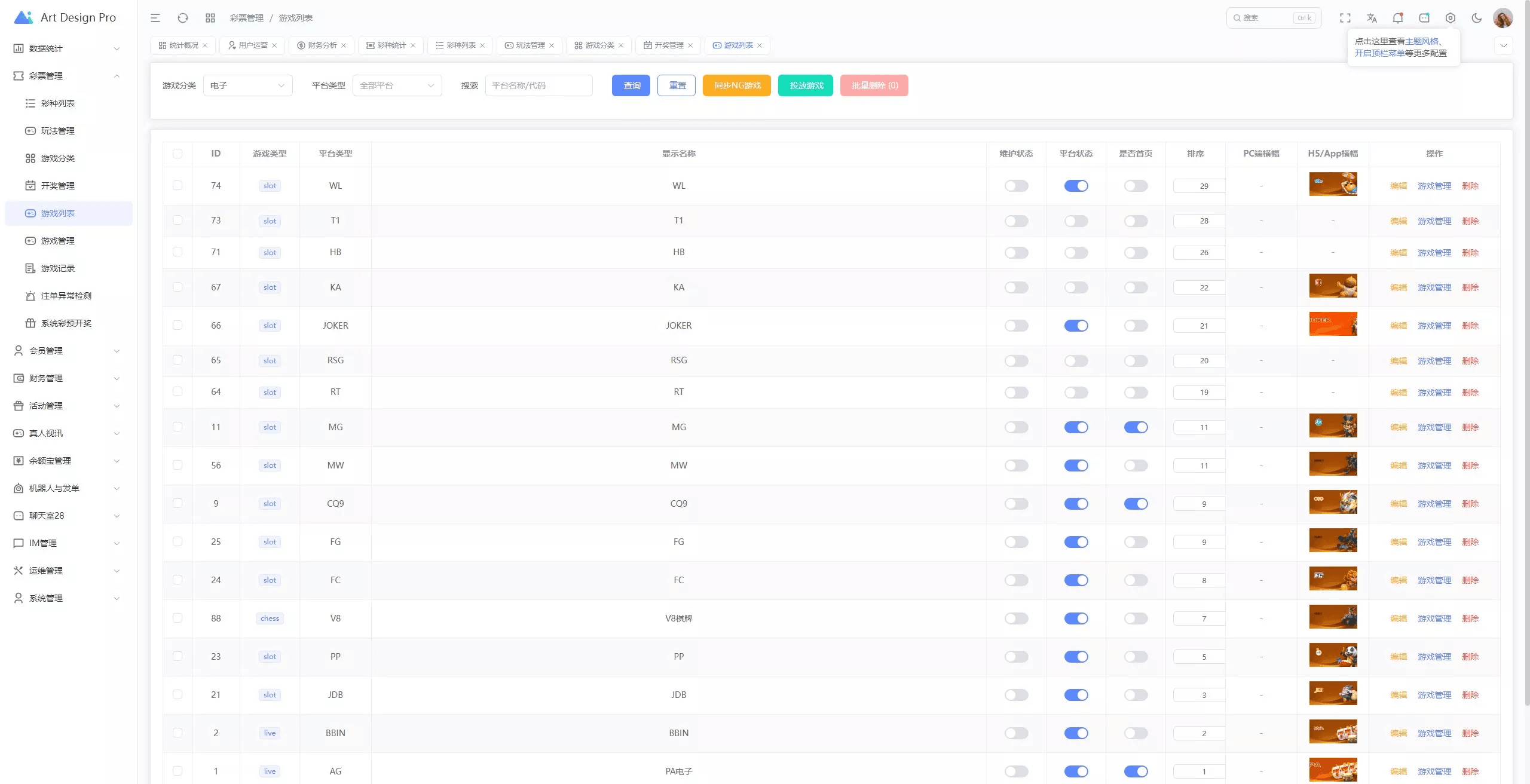Open the 平台类型 dropdown showing 全部平台
1530x784 pixels.
pos(397,85)
